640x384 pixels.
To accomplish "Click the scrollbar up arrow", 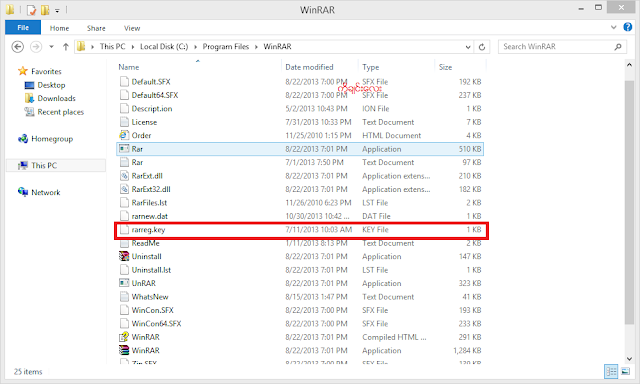I will 629,65.
